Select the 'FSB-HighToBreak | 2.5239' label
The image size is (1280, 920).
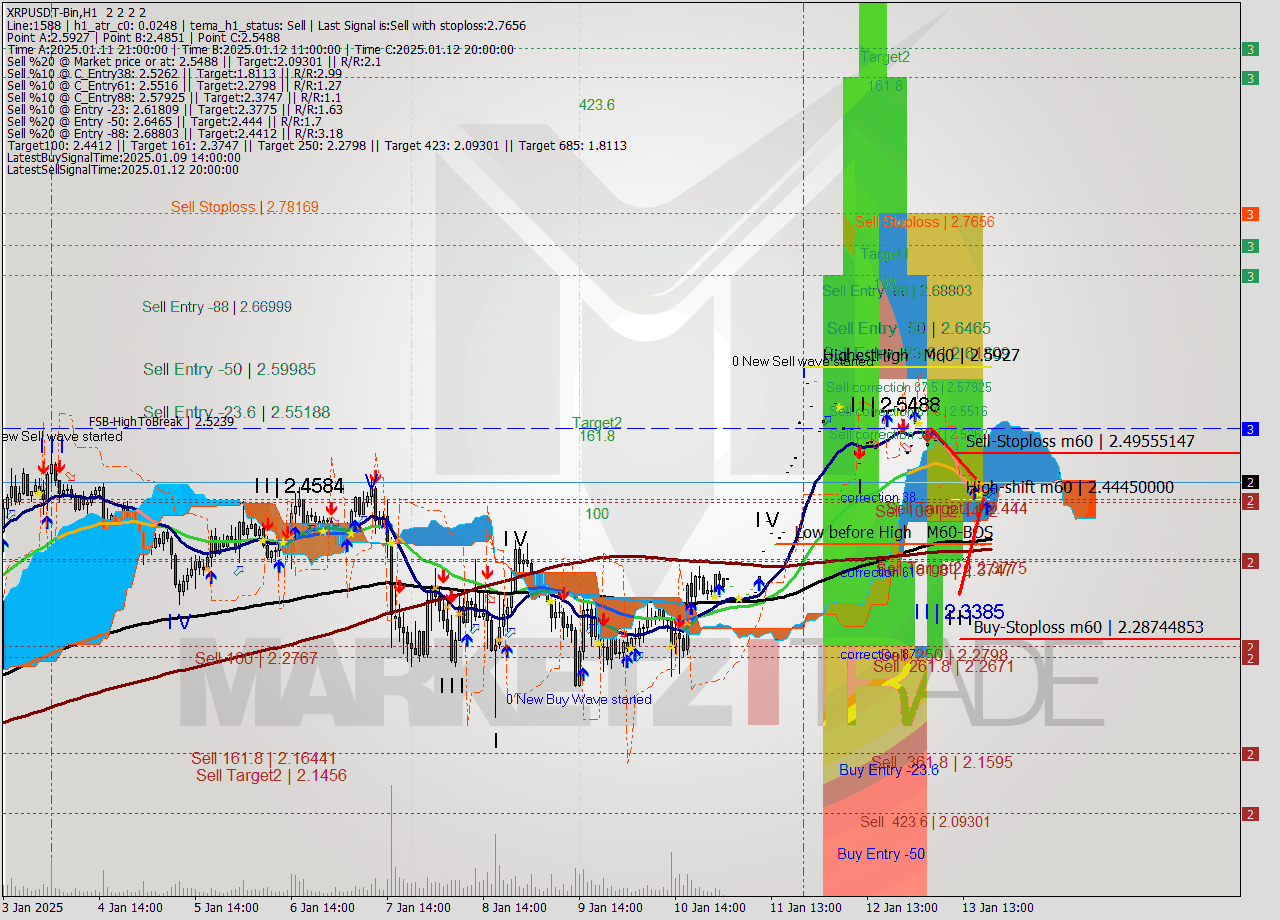161,422
